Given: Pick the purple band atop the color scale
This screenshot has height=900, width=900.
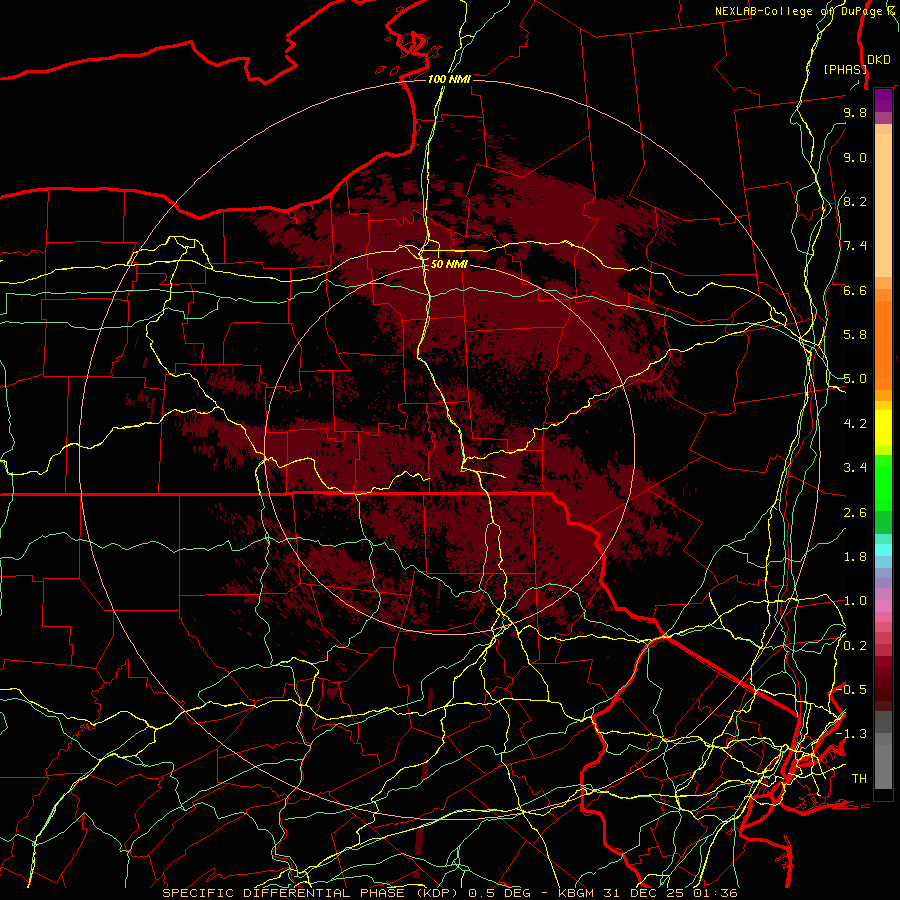Looking at the screenshot, I should (x=883, y=100).
